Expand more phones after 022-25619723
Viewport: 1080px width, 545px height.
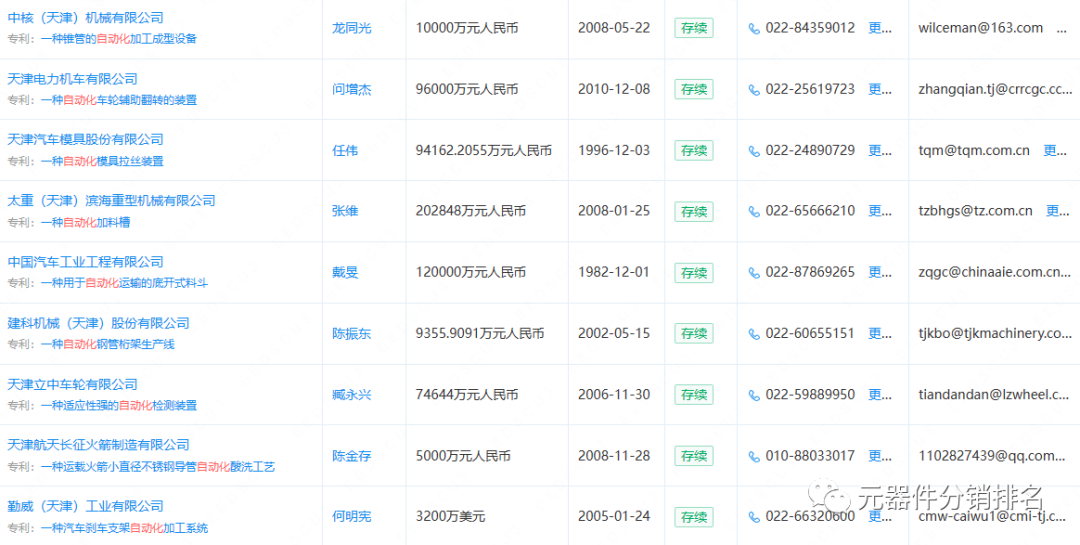(879, 90)
